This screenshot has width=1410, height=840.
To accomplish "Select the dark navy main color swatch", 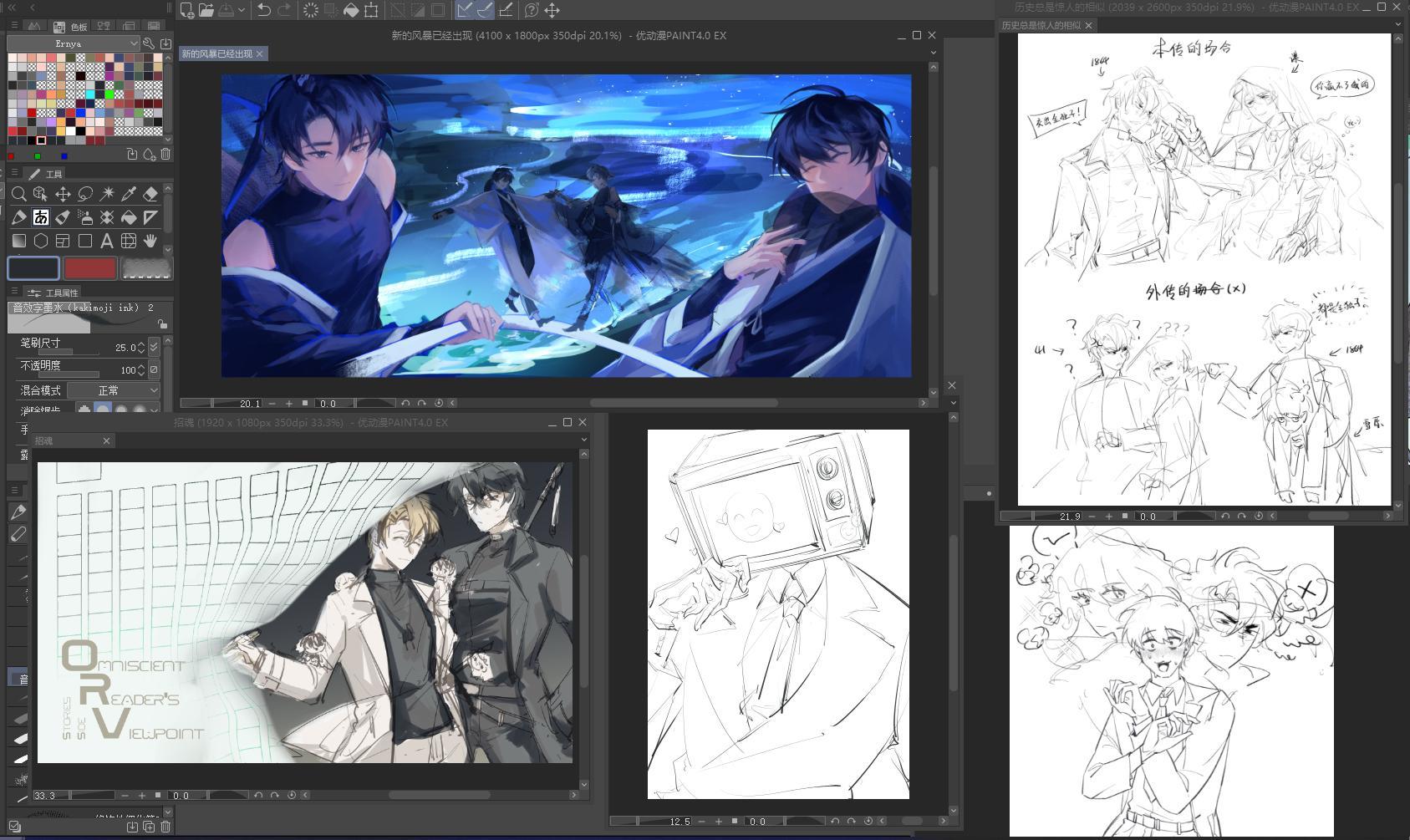I will pos(33,268).
